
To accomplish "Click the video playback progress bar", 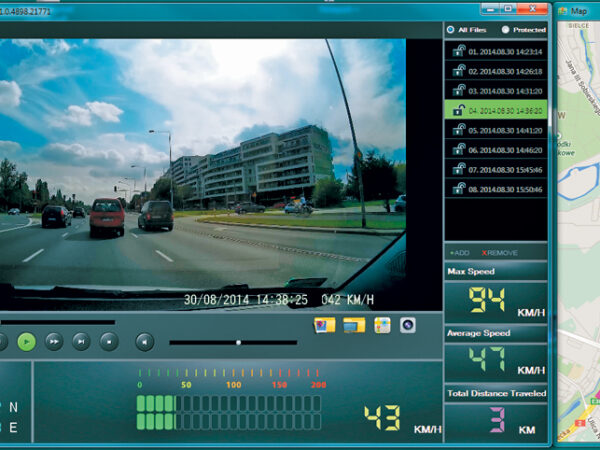I will [x=60, y=322].
